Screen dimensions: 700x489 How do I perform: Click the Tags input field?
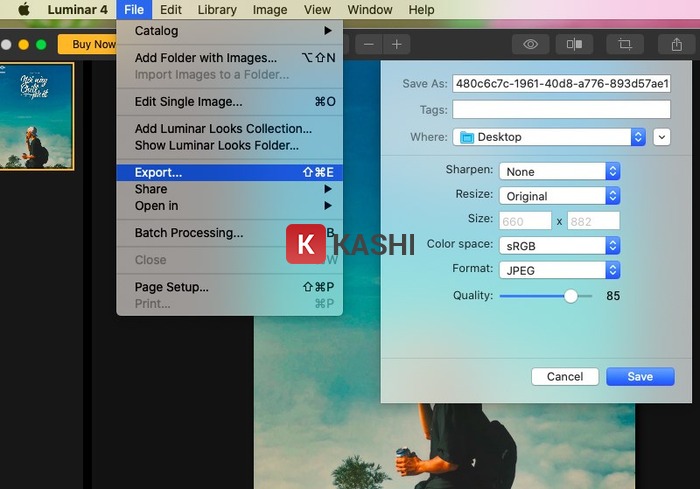[x=561, y=109]
